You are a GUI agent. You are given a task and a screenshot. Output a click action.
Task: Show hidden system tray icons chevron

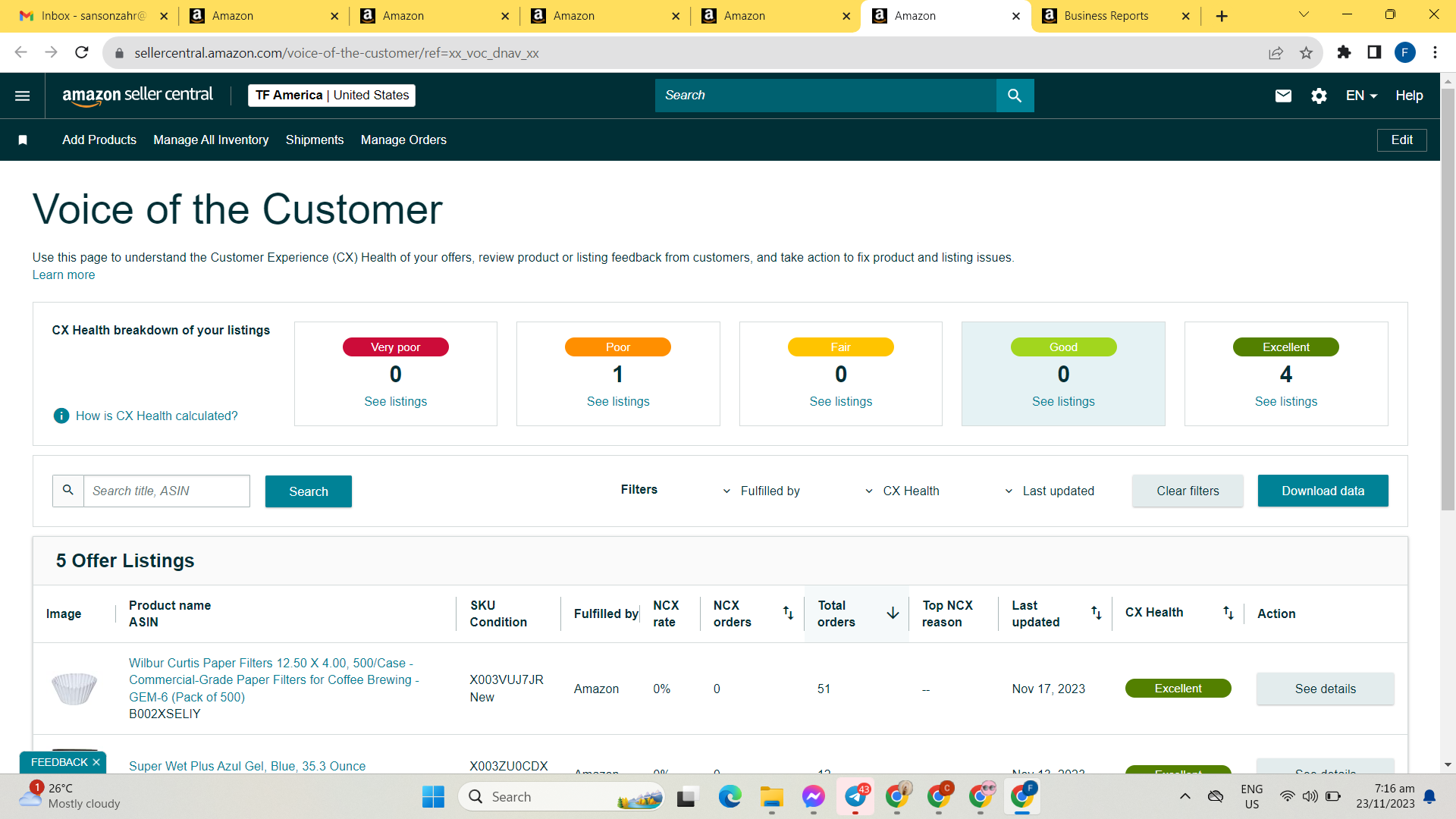click(1185, 796)
